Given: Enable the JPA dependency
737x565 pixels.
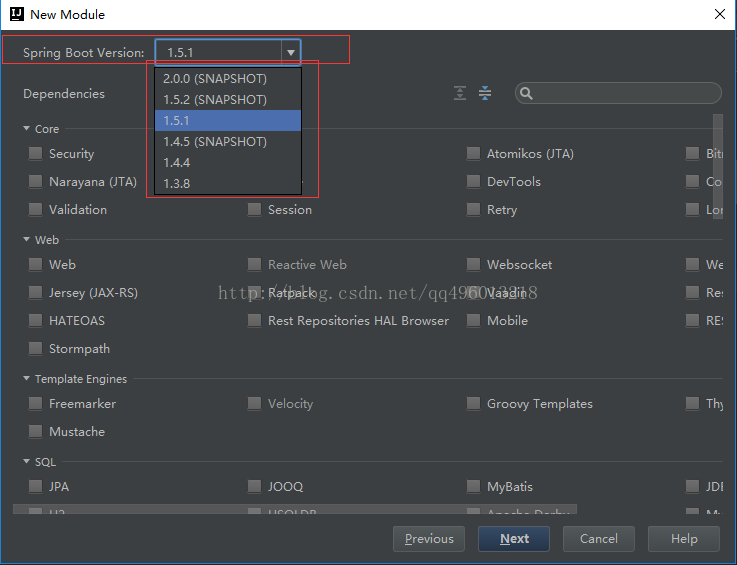Looking at the screenshot, I should pyautogui.click(x=35, y=487).
